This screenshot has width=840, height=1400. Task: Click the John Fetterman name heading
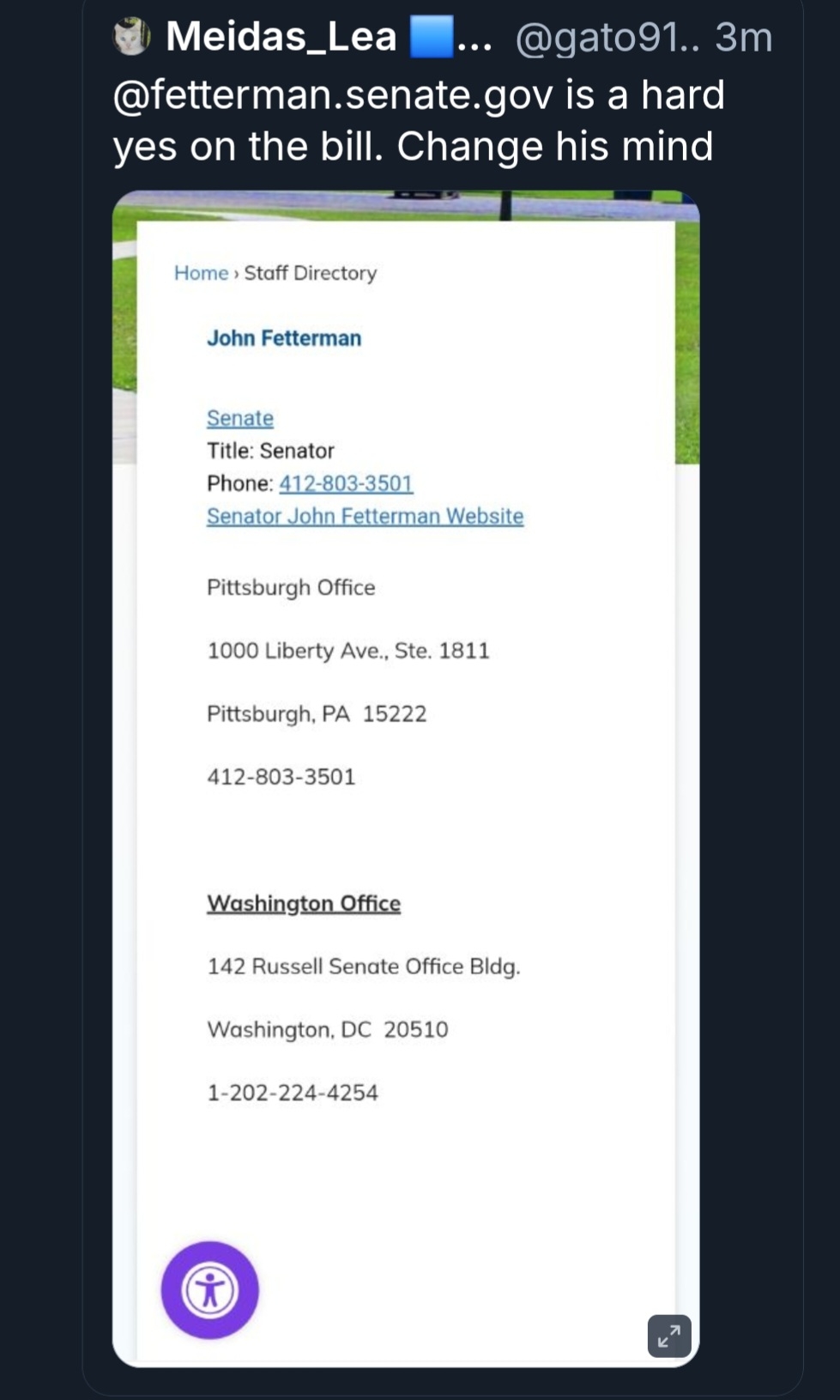(x=284, y=338)
